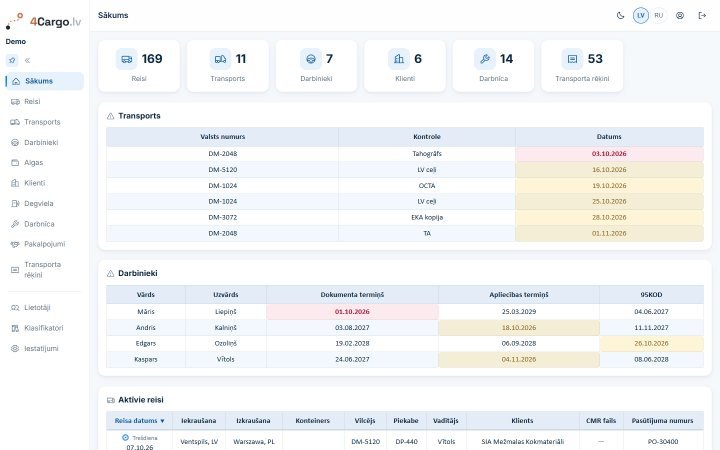This screenshot has height=450, width=720.
Task: Click the Degviela fuel pump icon
Action: pos(15,203)
